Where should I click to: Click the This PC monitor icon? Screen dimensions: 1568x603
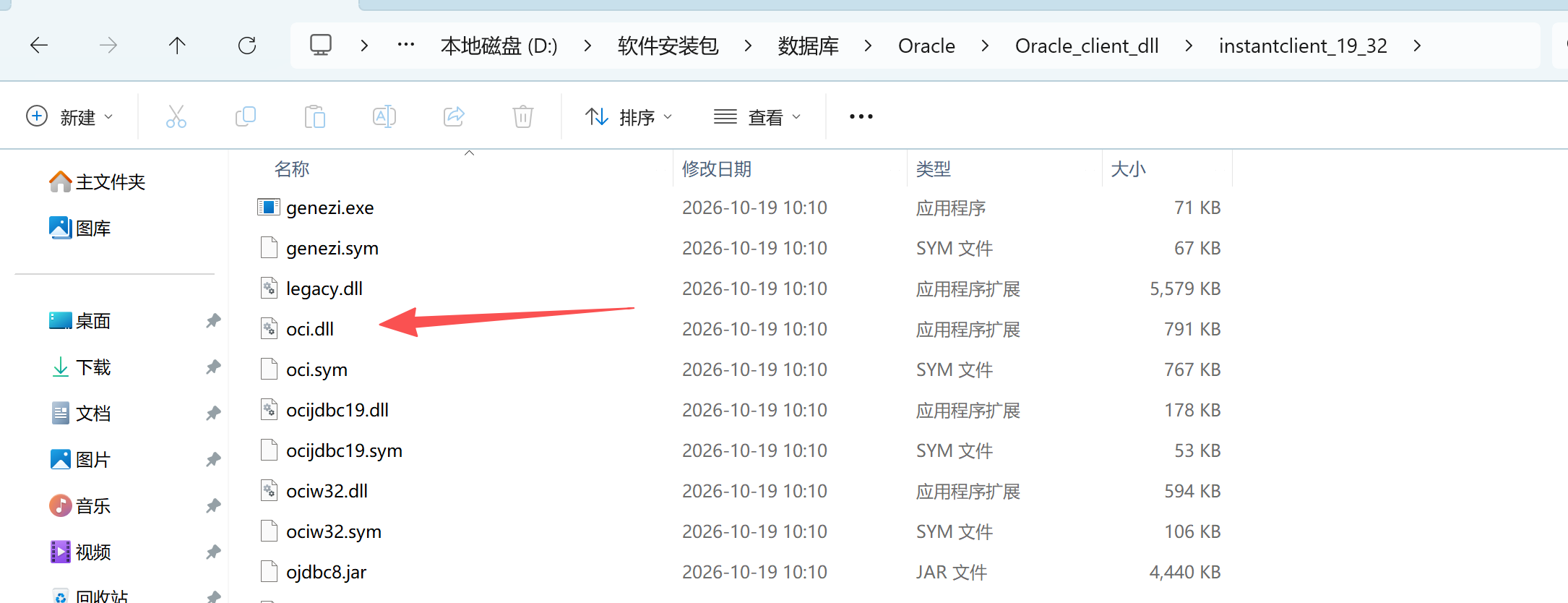tap(321, 46)
